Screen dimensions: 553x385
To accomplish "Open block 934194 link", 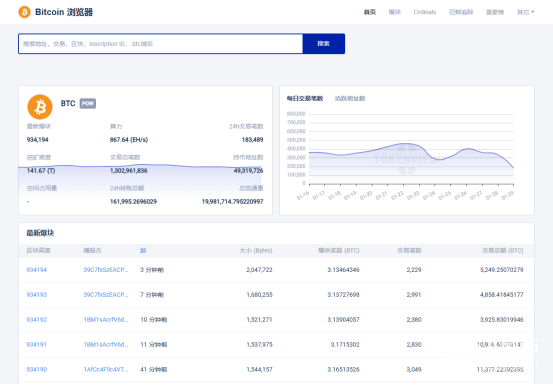I will pos(37,270).
